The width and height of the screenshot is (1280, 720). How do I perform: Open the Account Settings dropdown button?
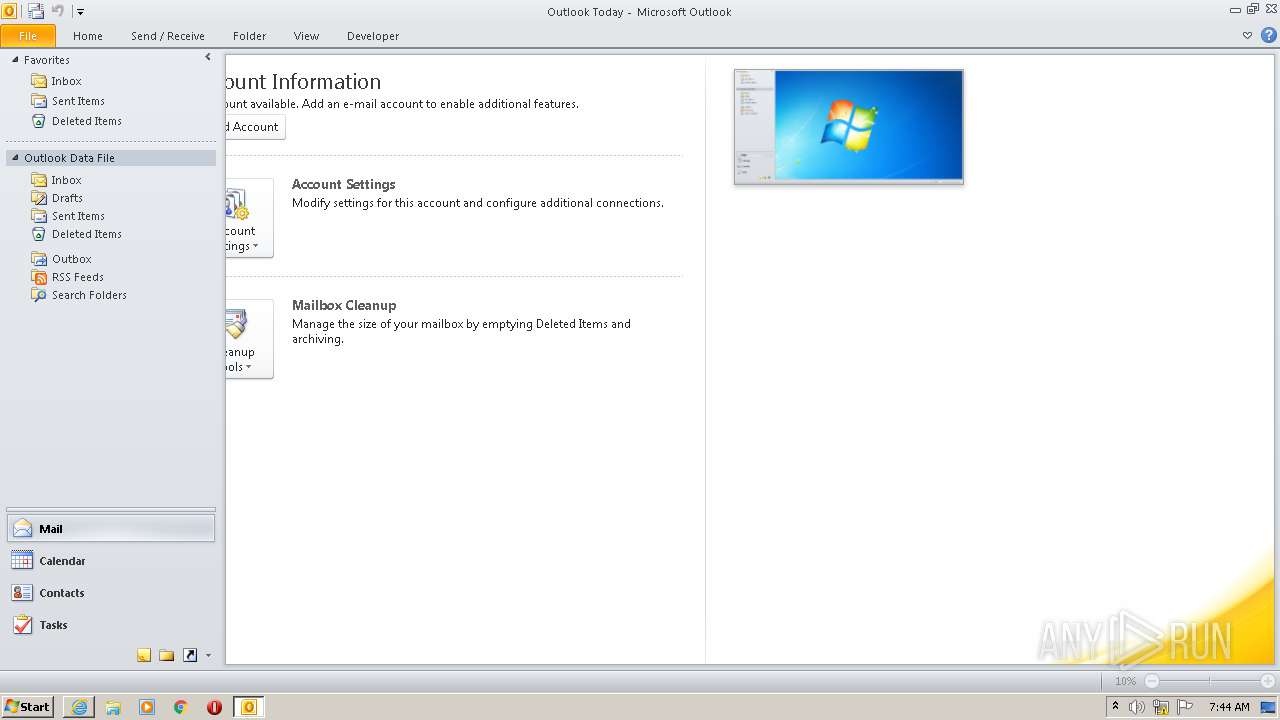pyautogui.click(x=249, y=218)
